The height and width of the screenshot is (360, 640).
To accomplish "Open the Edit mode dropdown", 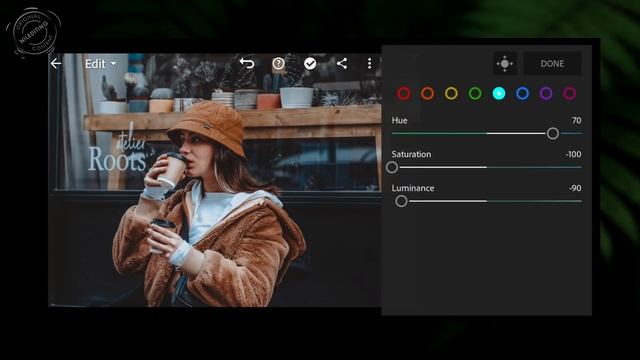I will [100, 64].
